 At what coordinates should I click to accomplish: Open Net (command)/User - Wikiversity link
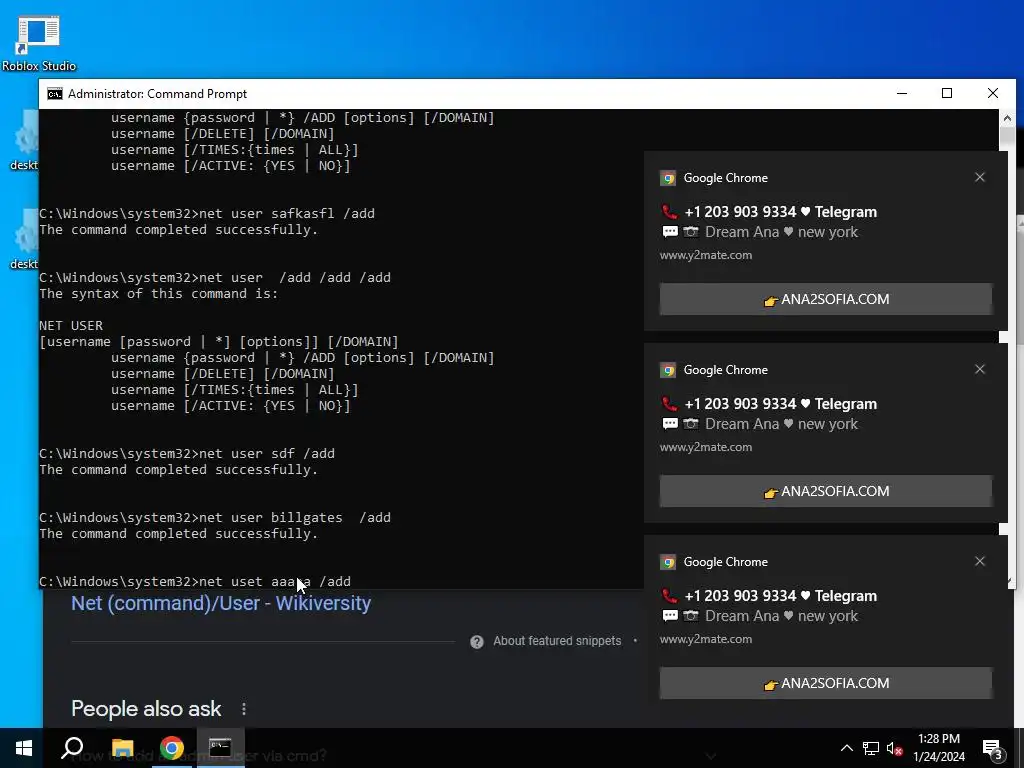(221, 603)
